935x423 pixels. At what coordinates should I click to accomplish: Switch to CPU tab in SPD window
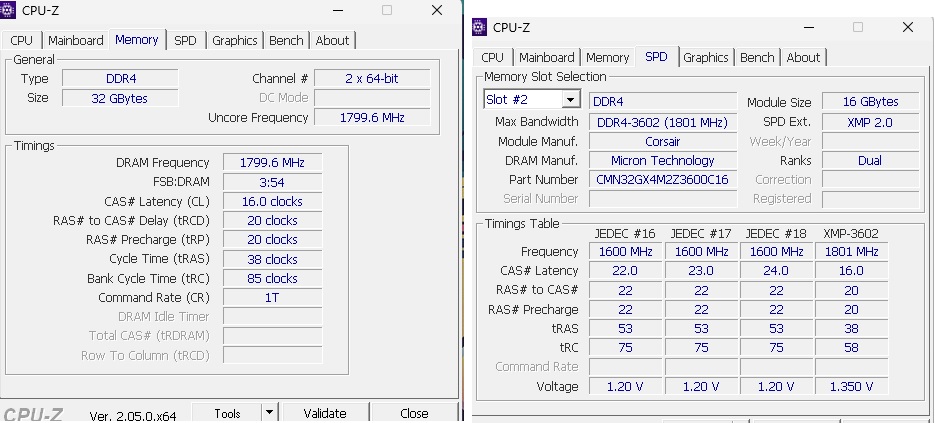[493, 57]
